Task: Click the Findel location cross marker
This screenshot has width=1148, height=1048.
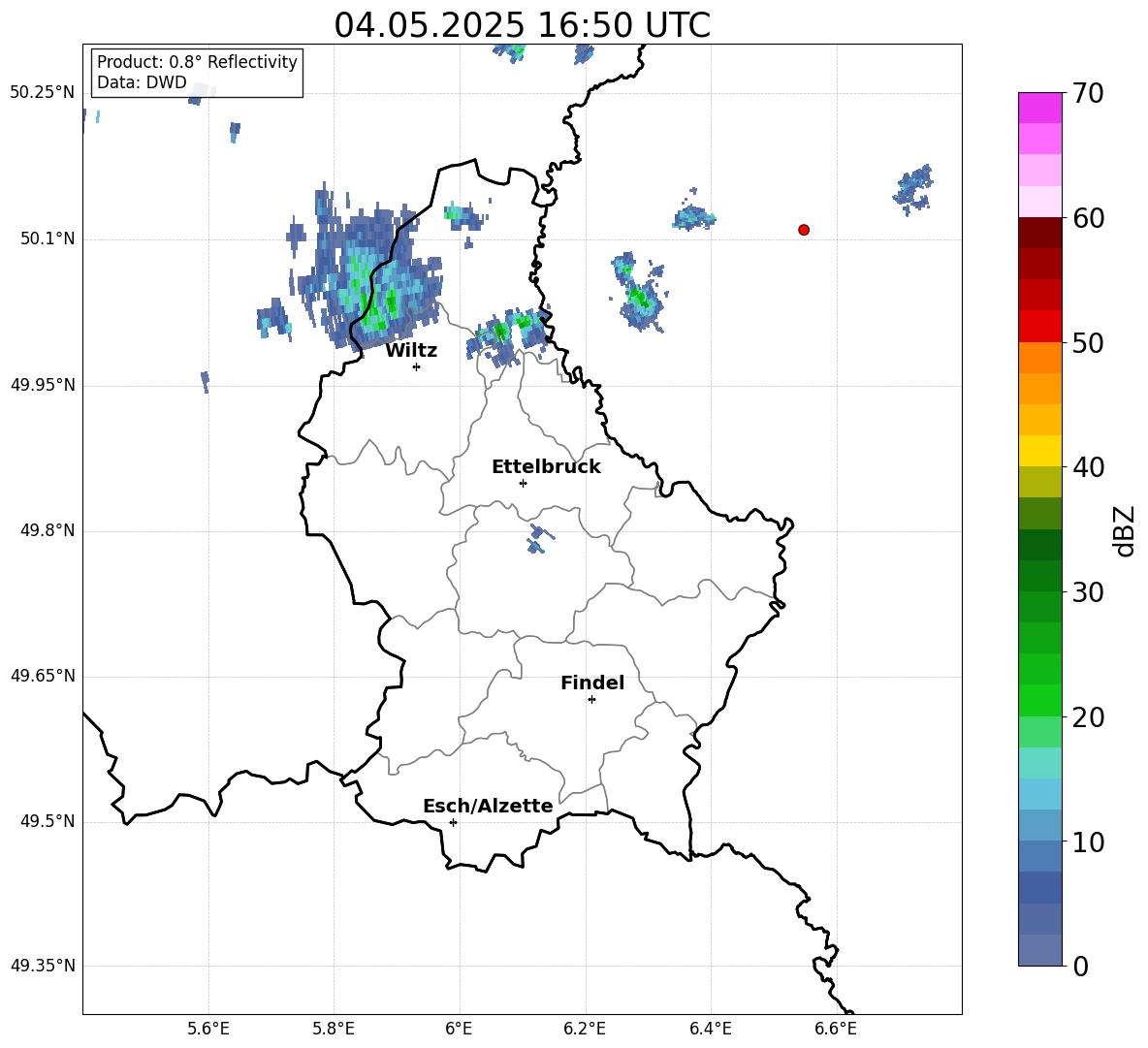Action: (x=591, y=700)
